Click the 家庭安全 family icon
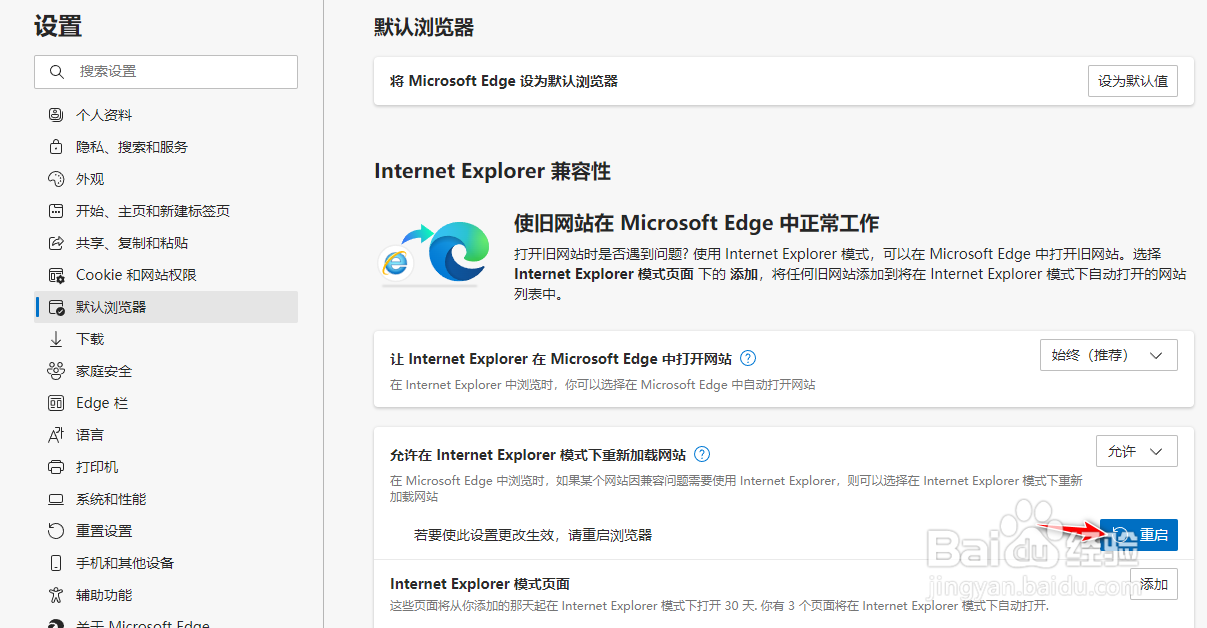The image size is (1207, 628). (x=56, y=371)
